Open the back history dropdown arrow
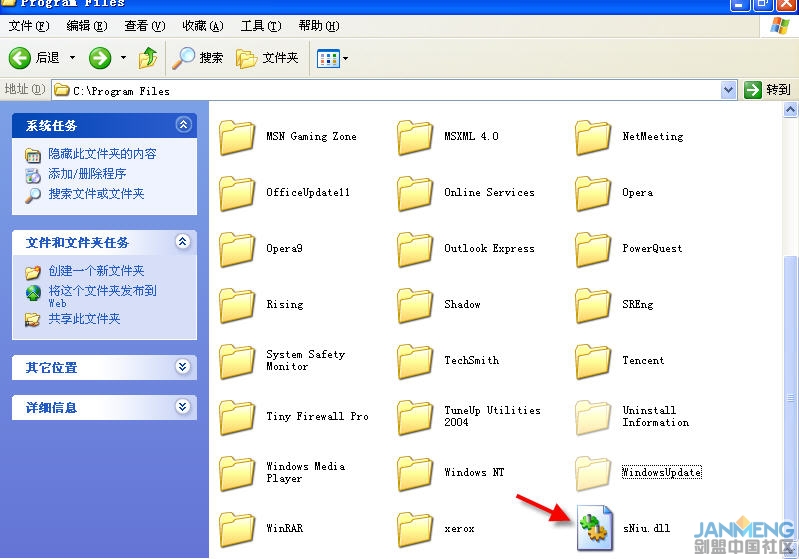The height and width of the screenshot is (559, 799). [x=72, y=58]
